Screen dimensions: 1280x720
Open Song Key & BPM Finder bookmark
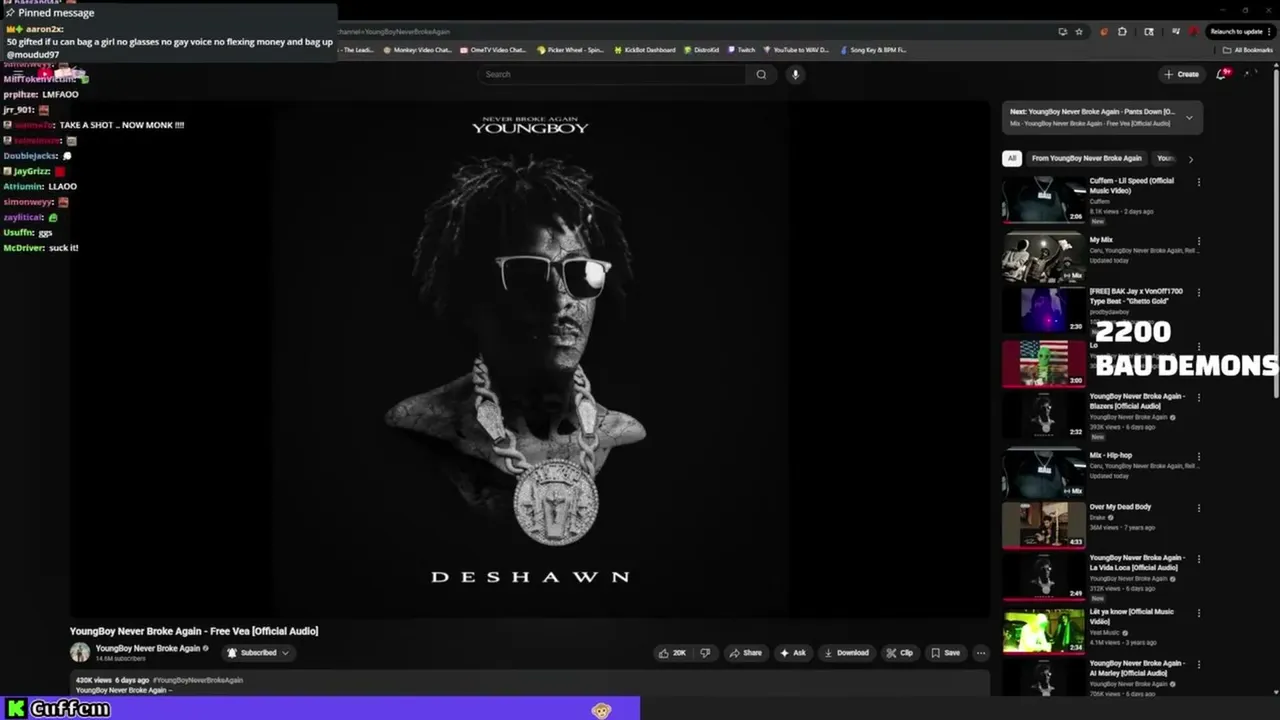tap(874, 50)
